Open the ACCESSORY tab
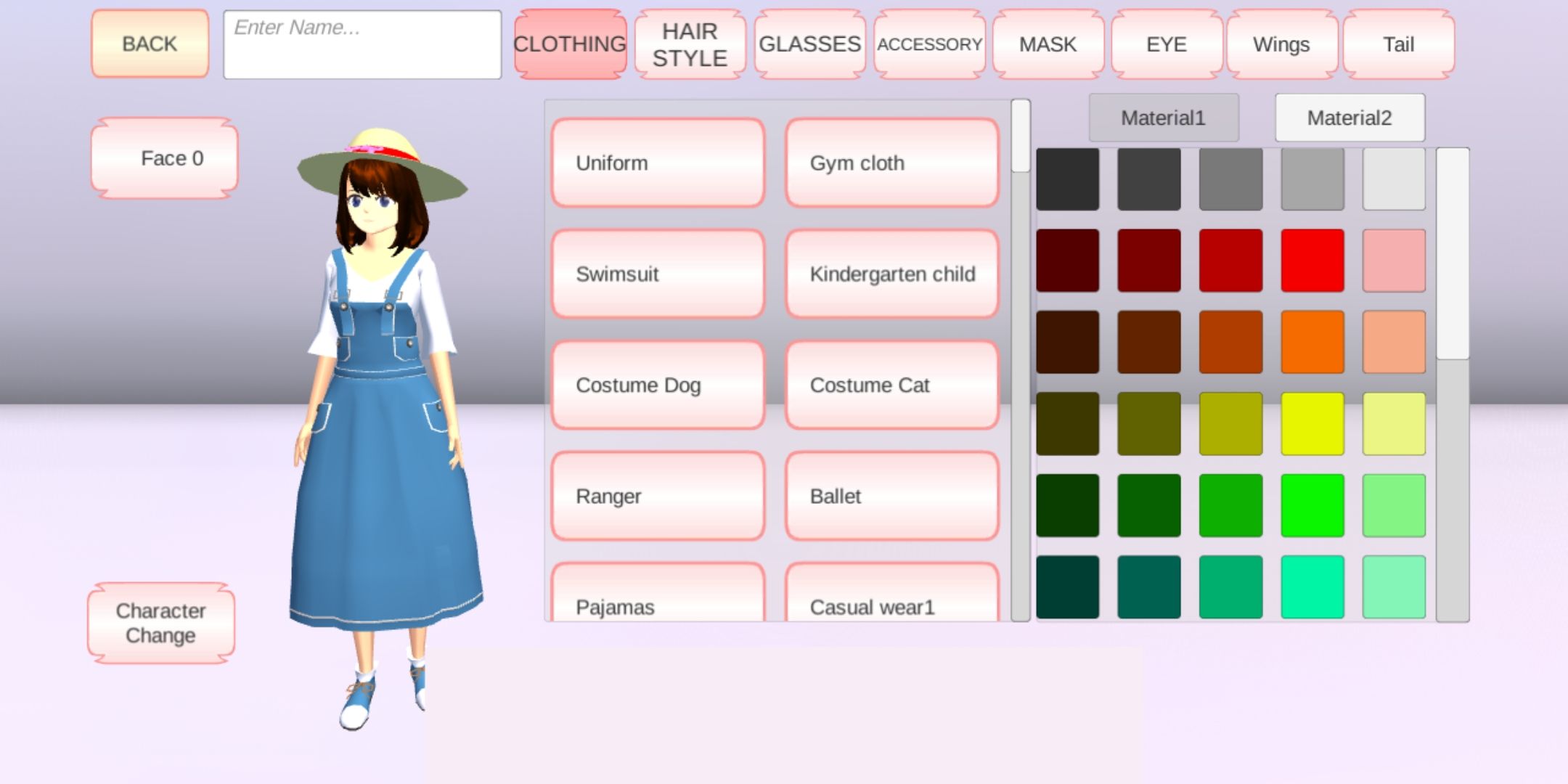Viewport: 1568px width, 784px height. [929, 44]
